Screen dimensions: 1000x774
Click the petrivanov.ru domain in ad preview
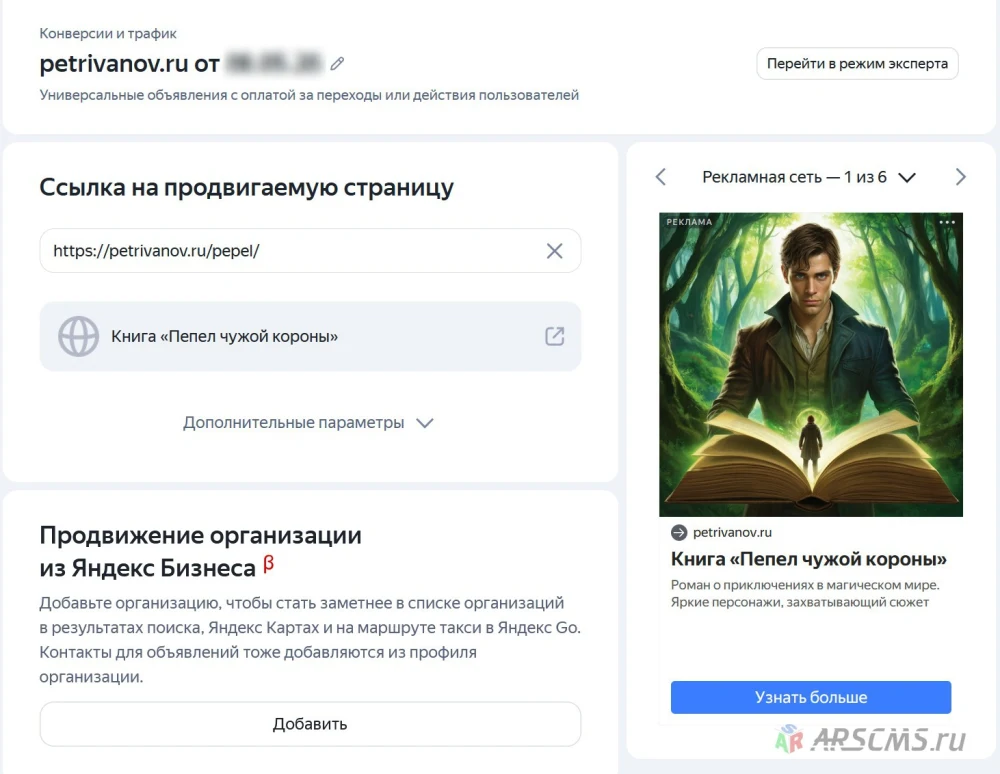732,532
